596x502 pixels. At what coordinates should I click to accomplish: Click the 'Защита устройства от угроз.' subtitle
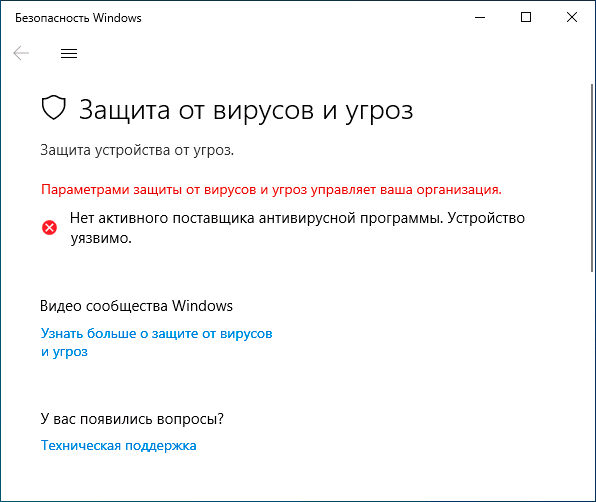pyautogui.click(x=137, y=150)
